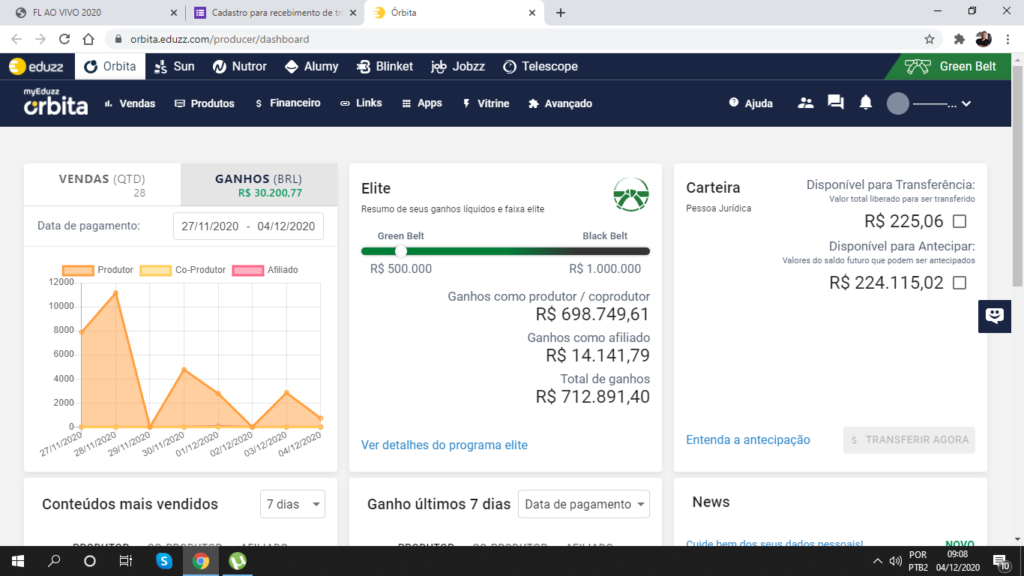This screenshot has height=576, width=1024.
Task: Open the Windows Task View button
Action: tap(125, 561)
